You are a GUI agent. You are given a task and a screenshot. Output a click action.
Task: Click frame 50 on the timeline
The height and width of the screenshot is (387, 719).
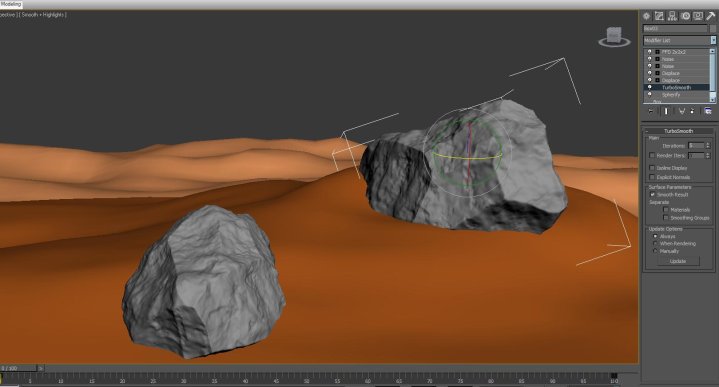(307, 381)
